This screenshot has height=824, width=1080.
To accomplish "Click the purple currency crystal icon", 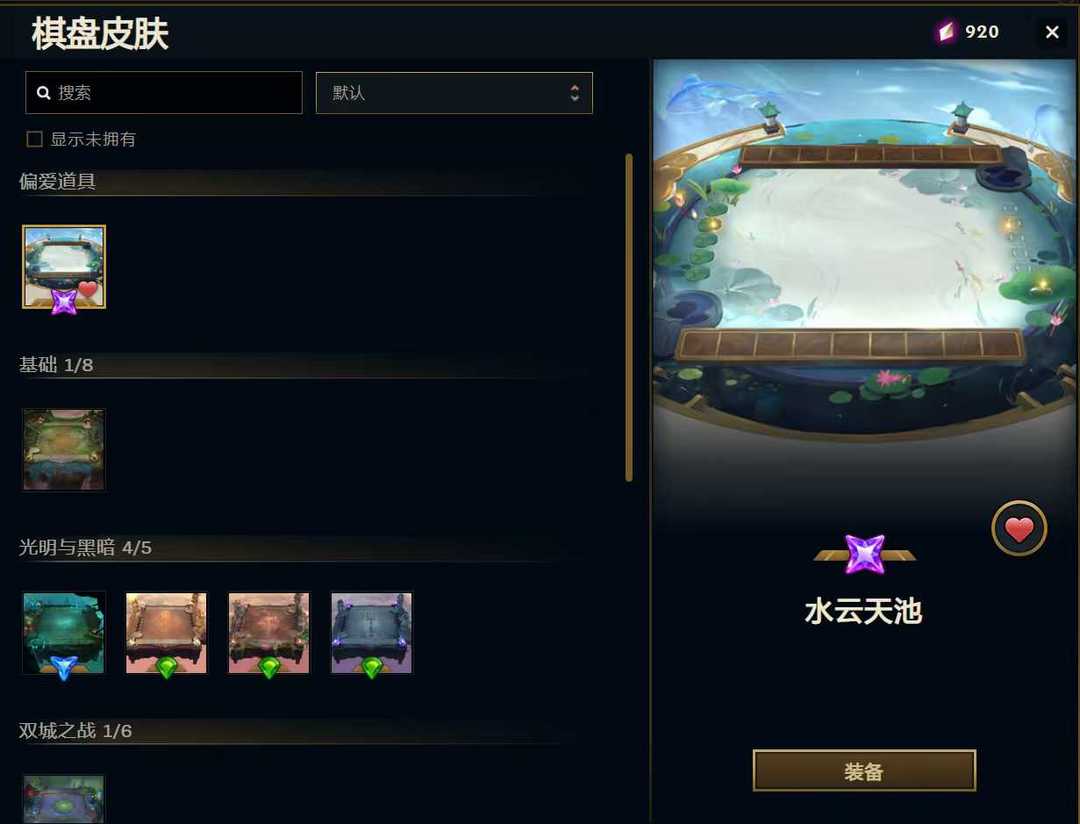I will [x=946, y=32].
